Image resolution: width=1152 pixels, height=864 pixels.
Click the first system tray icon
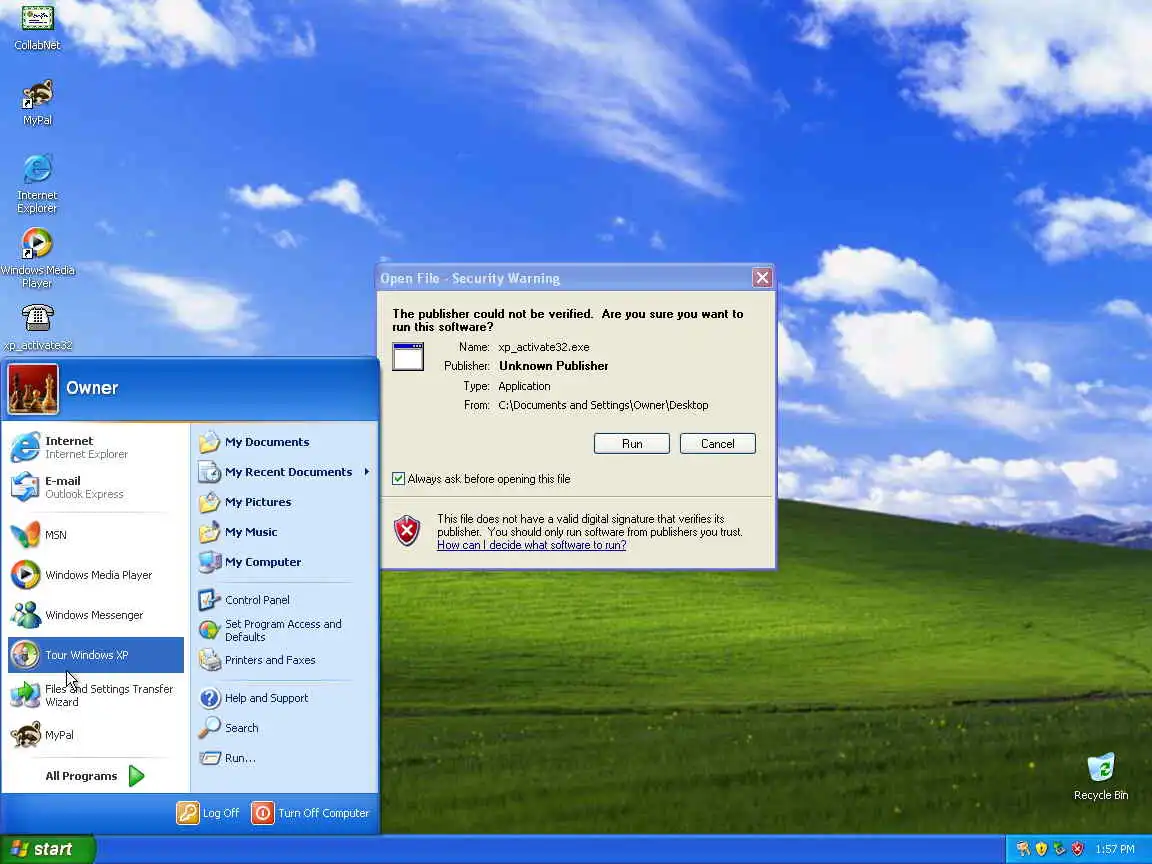tap(1023, 849)
